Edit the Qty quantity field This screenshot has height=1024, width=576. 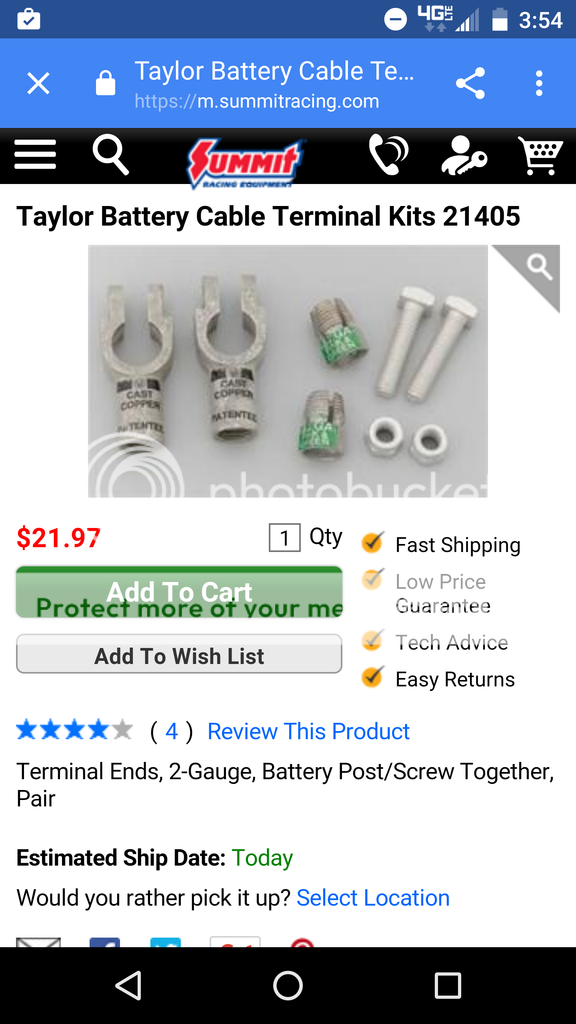coord(285,538)
